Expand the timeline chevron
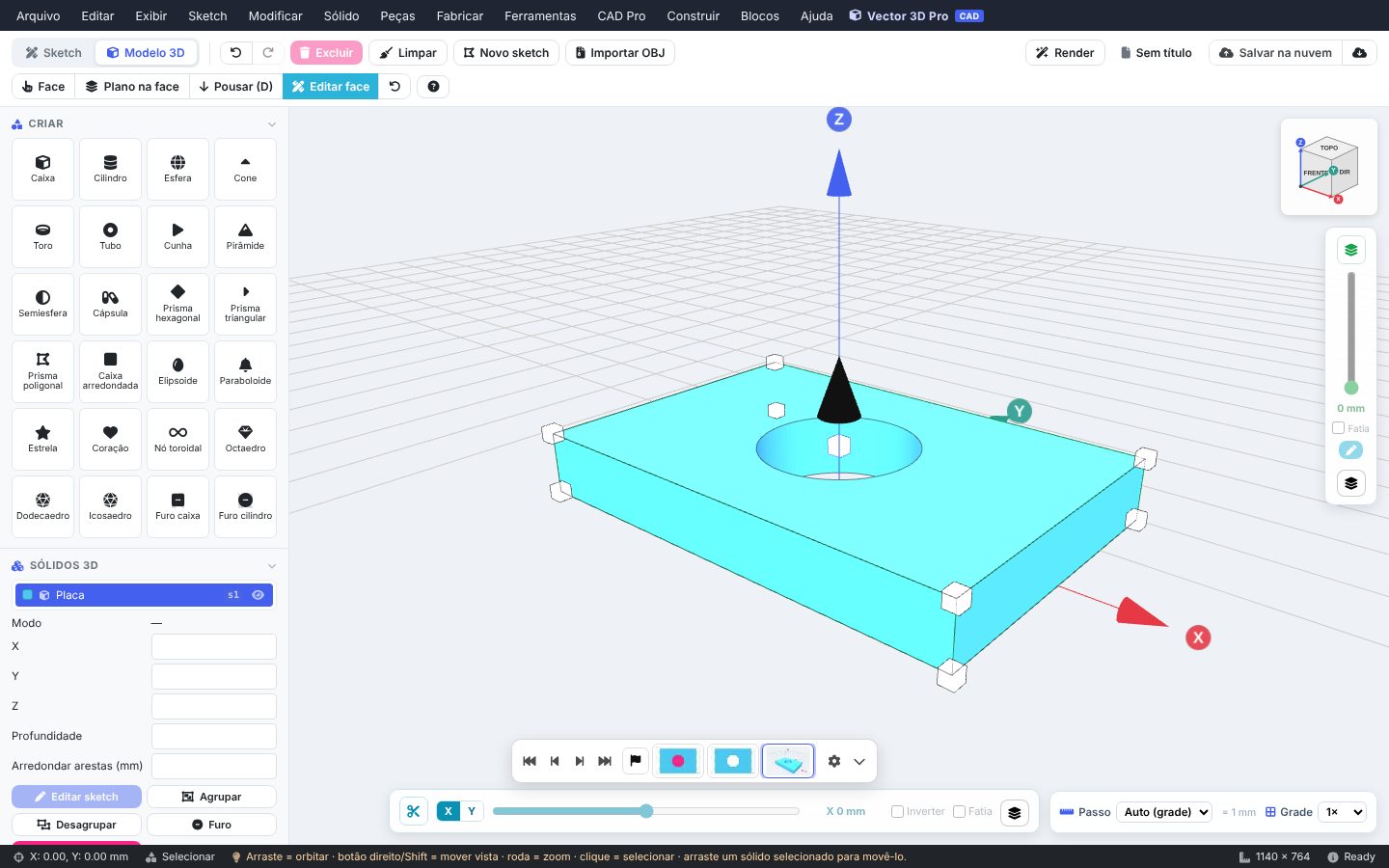Image resolution: width=1389 pixels, height=868 pixels. coord(859,761)
